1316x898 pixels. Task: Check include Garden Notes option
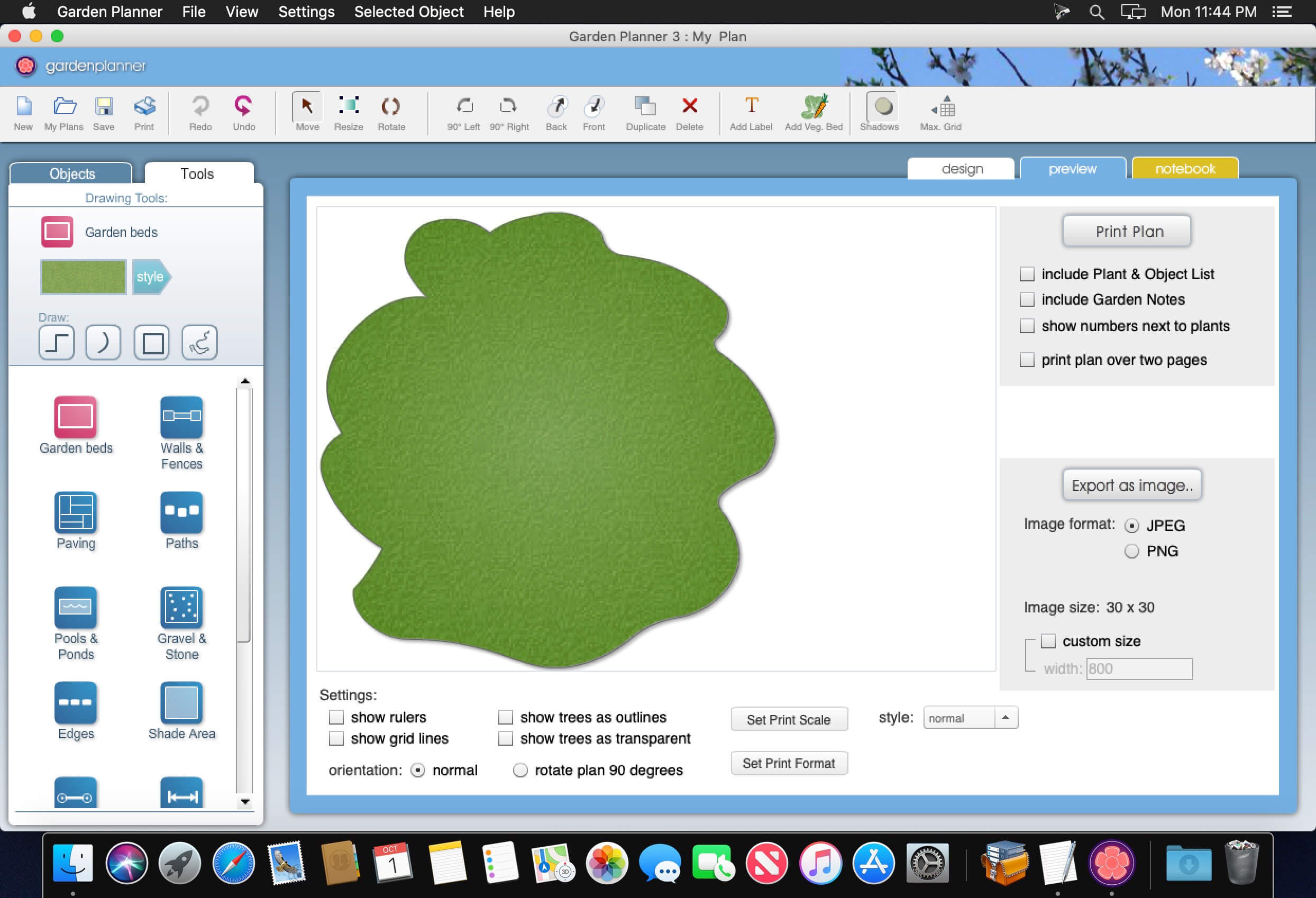click(x=1027, y=299)
